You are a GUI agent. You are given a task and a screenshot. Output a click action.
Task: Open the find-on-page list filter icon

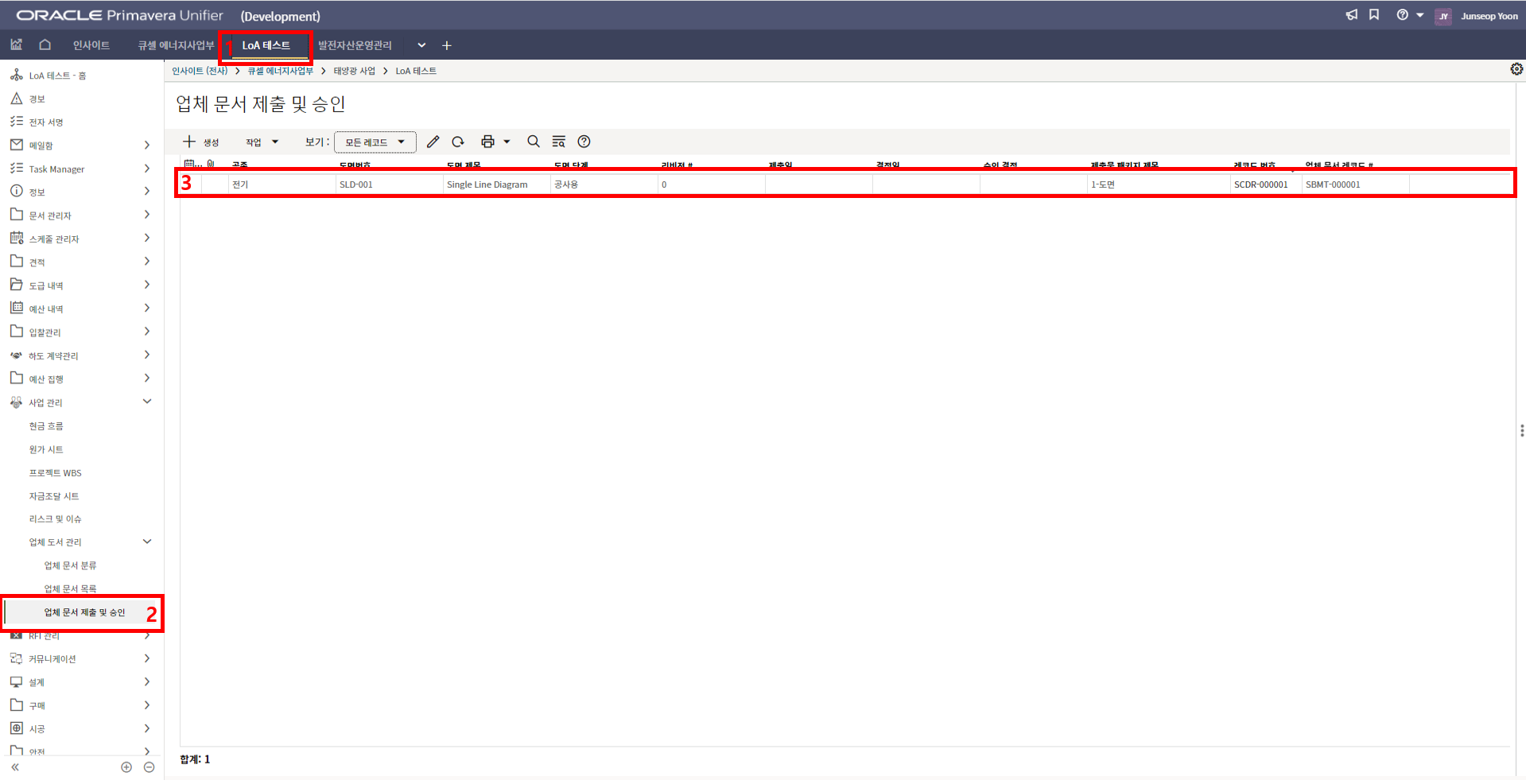(559, 142)
